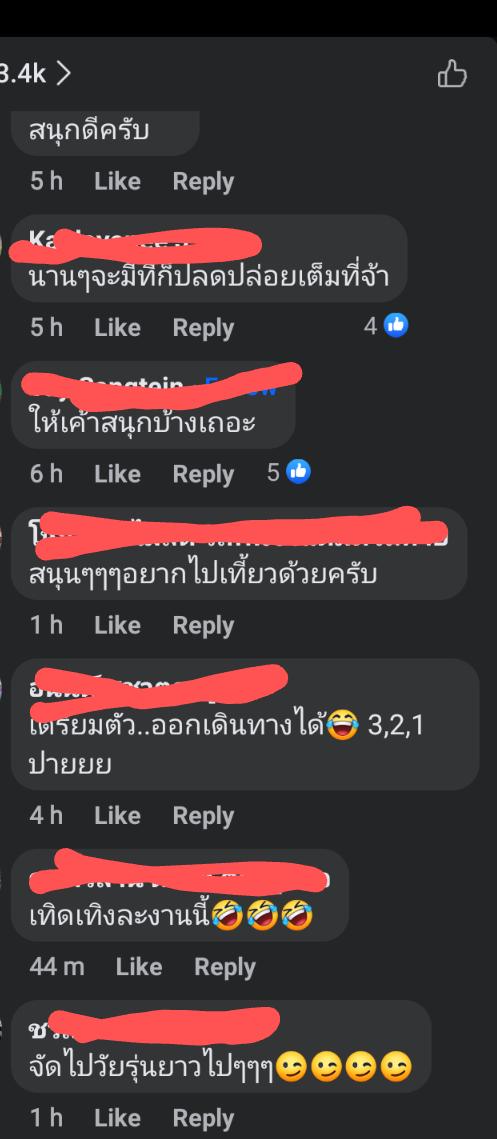Like the 'จัดไปวัยรุ่นยาวไป' comment
The image size is (497, 1139).
click(117, 1118)
